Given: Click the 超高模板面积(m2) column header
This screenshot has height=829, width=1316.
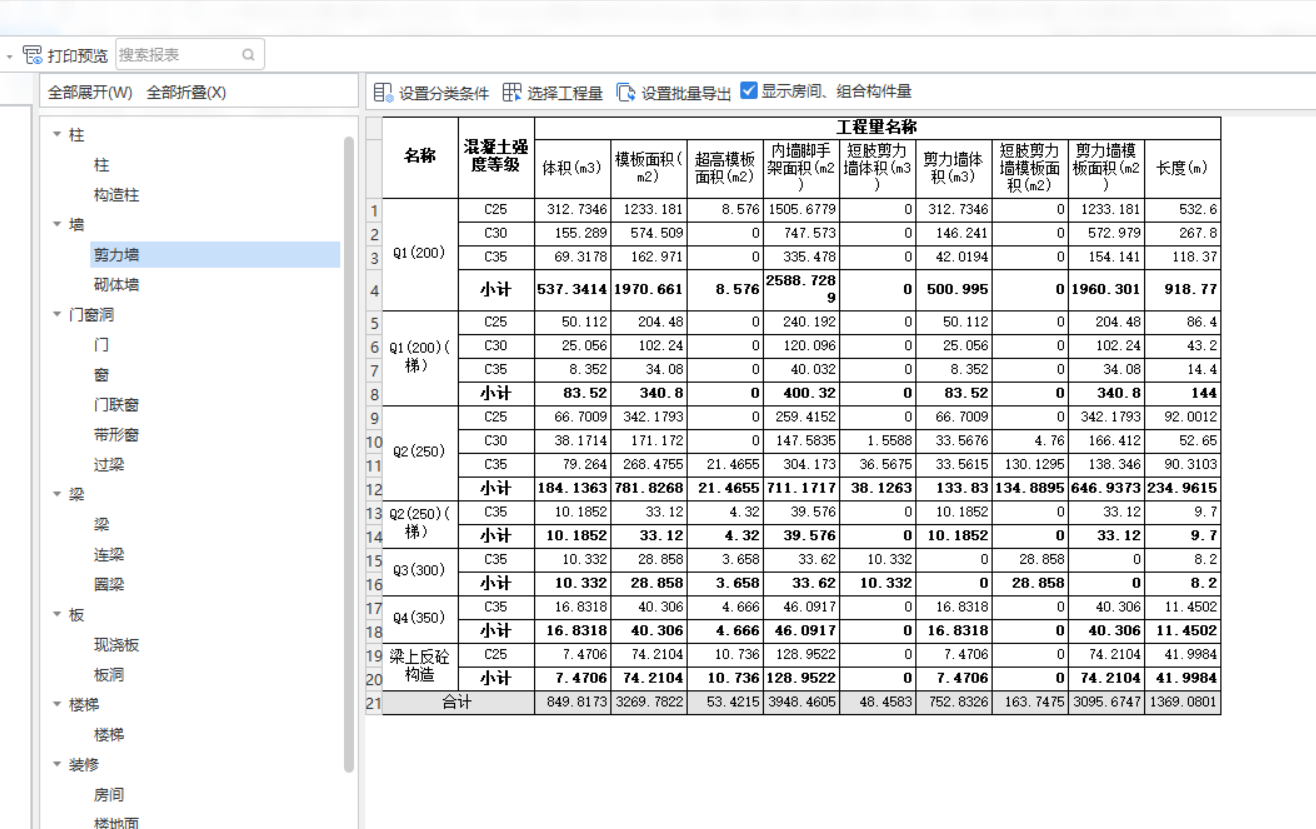Looking at the screenshot, I should [725, 168].
